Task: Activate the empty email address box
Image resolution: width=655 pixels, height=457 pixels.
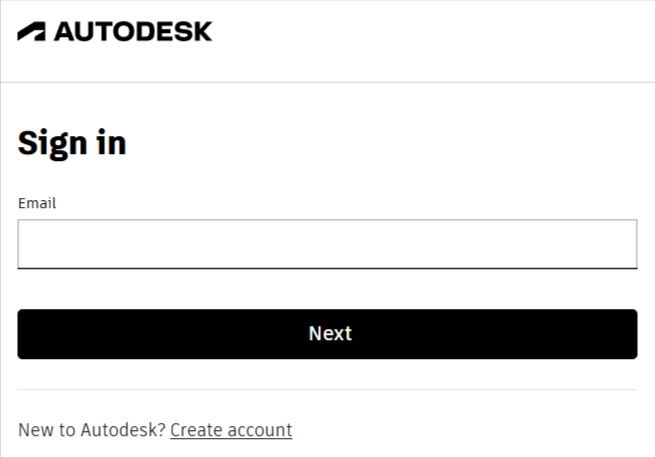Action: point(327,244)
